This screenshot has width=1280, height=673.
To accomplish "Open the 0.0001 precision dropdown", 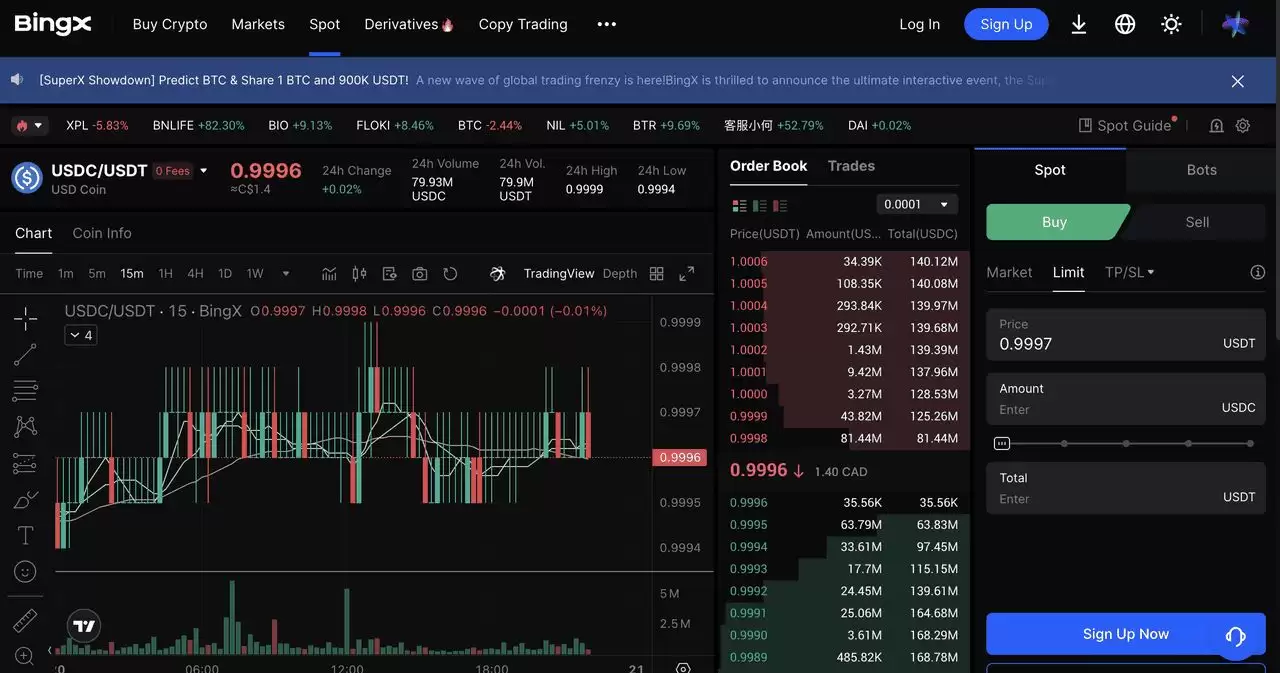I will (x=916, y=204).
